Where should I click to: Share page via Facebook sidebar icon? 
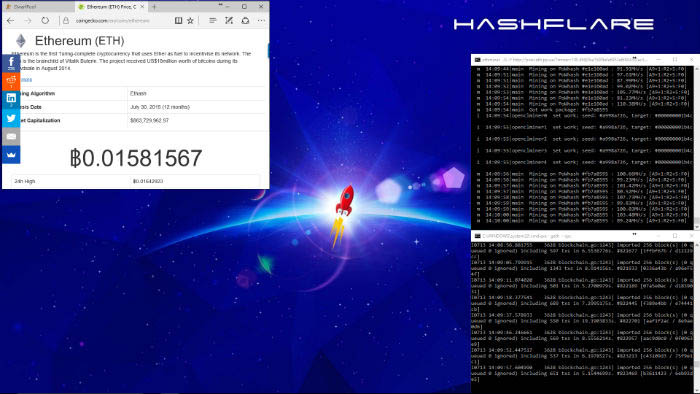point(11,63)
